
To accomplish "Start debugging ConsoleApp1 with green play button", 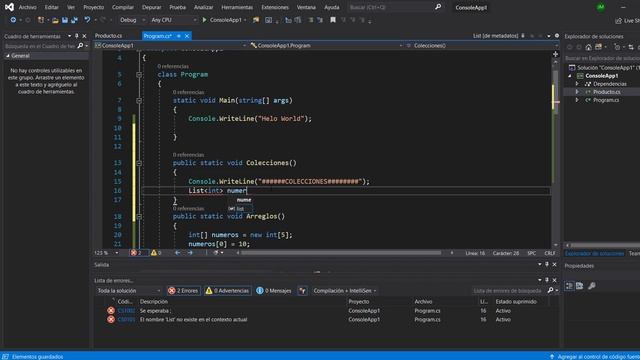I will 204,20.
